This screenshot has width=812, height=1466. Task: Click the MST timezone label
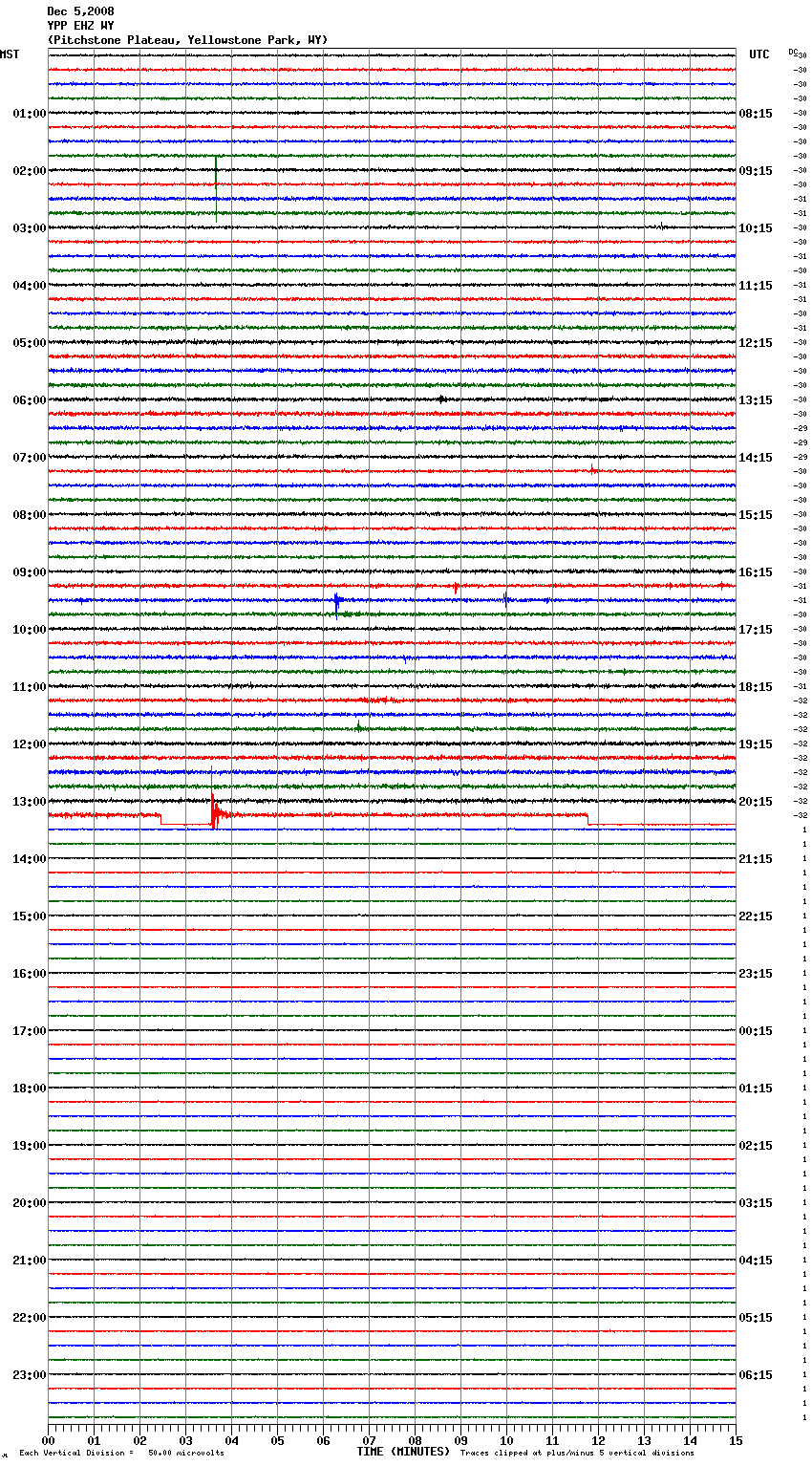pos(10,54)
